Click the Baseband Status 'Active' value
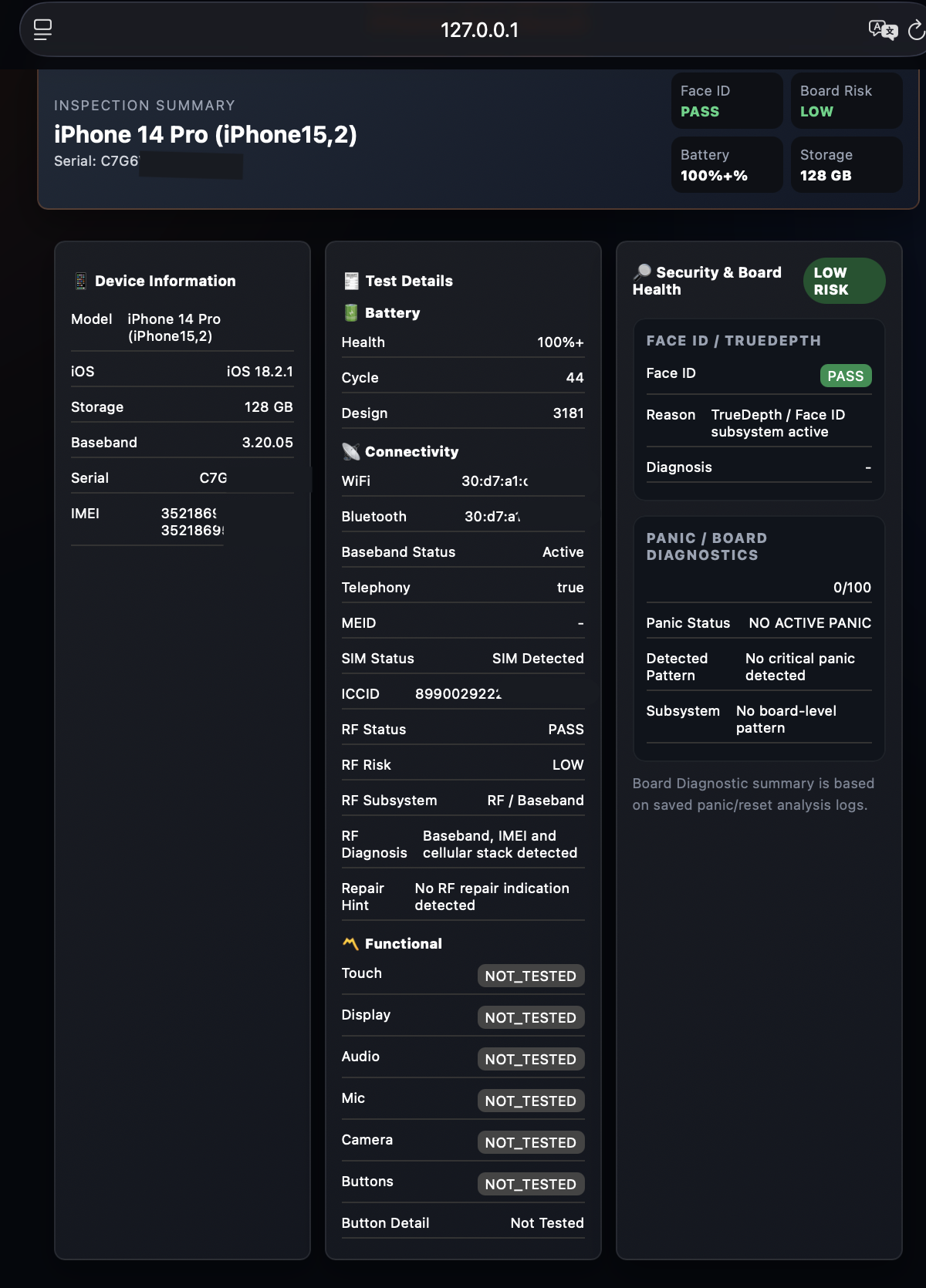The width and height of the screenshot is (926, 1288). point(563,551)
